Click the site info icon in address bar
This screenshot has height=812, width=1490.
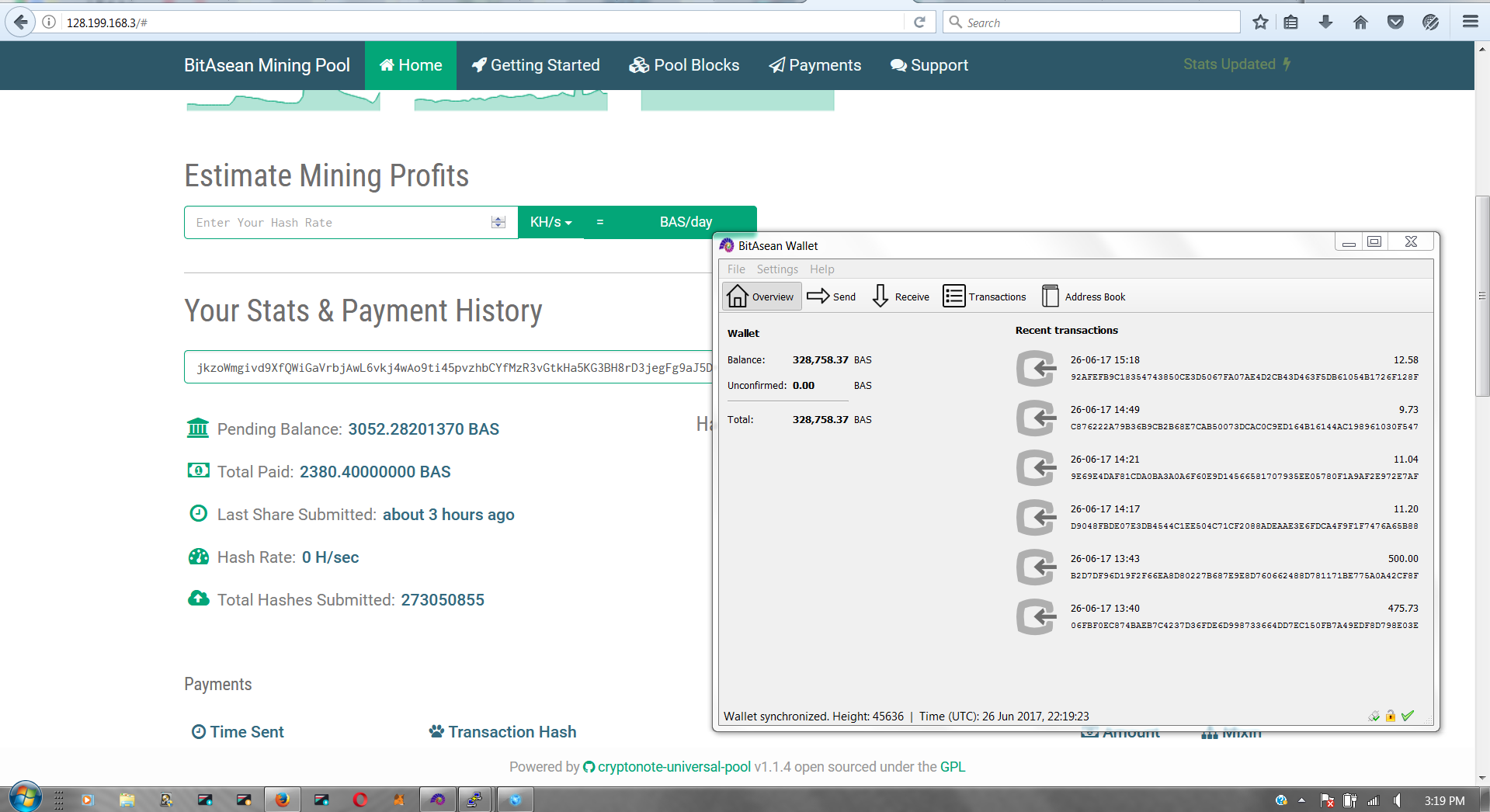[x=49, y=22]
